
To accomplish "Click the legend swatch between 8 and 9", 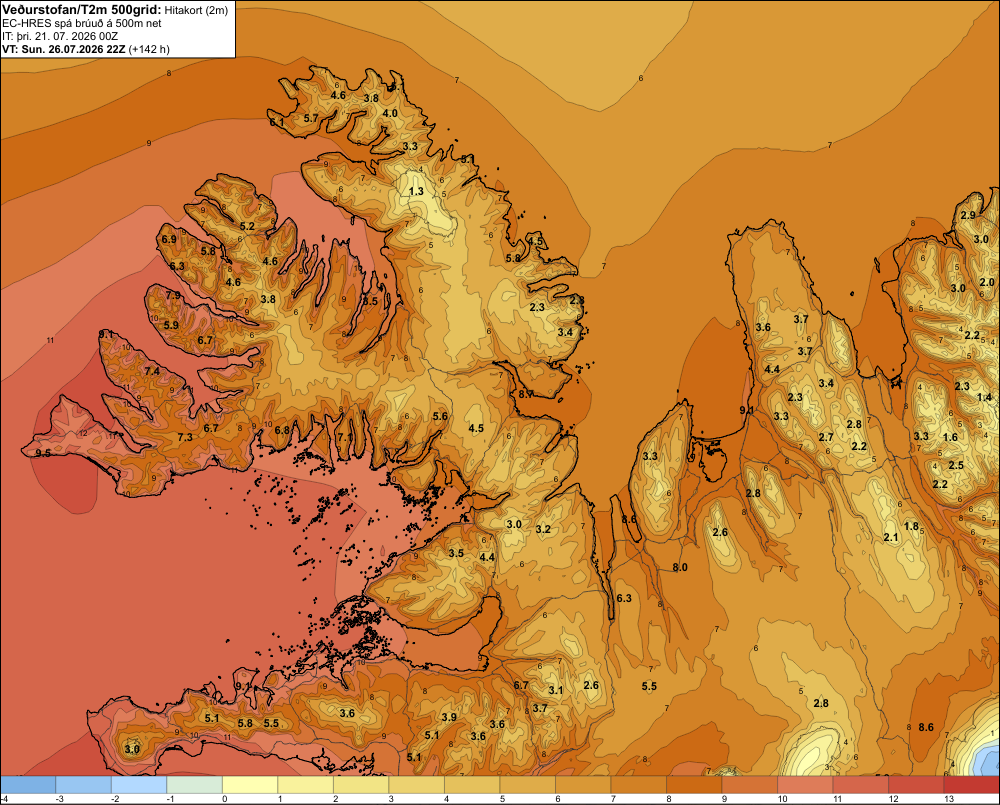I will (694, 785).
